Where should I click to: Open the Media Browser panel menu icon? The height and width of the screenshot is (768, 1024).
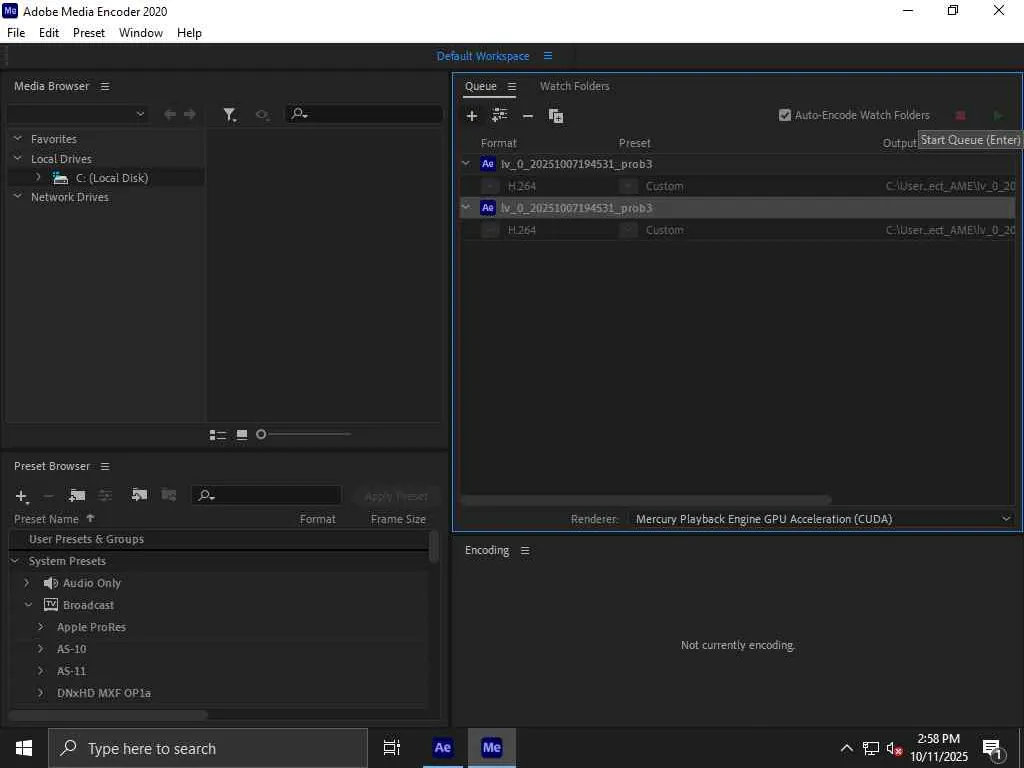[x=105, y=86]
